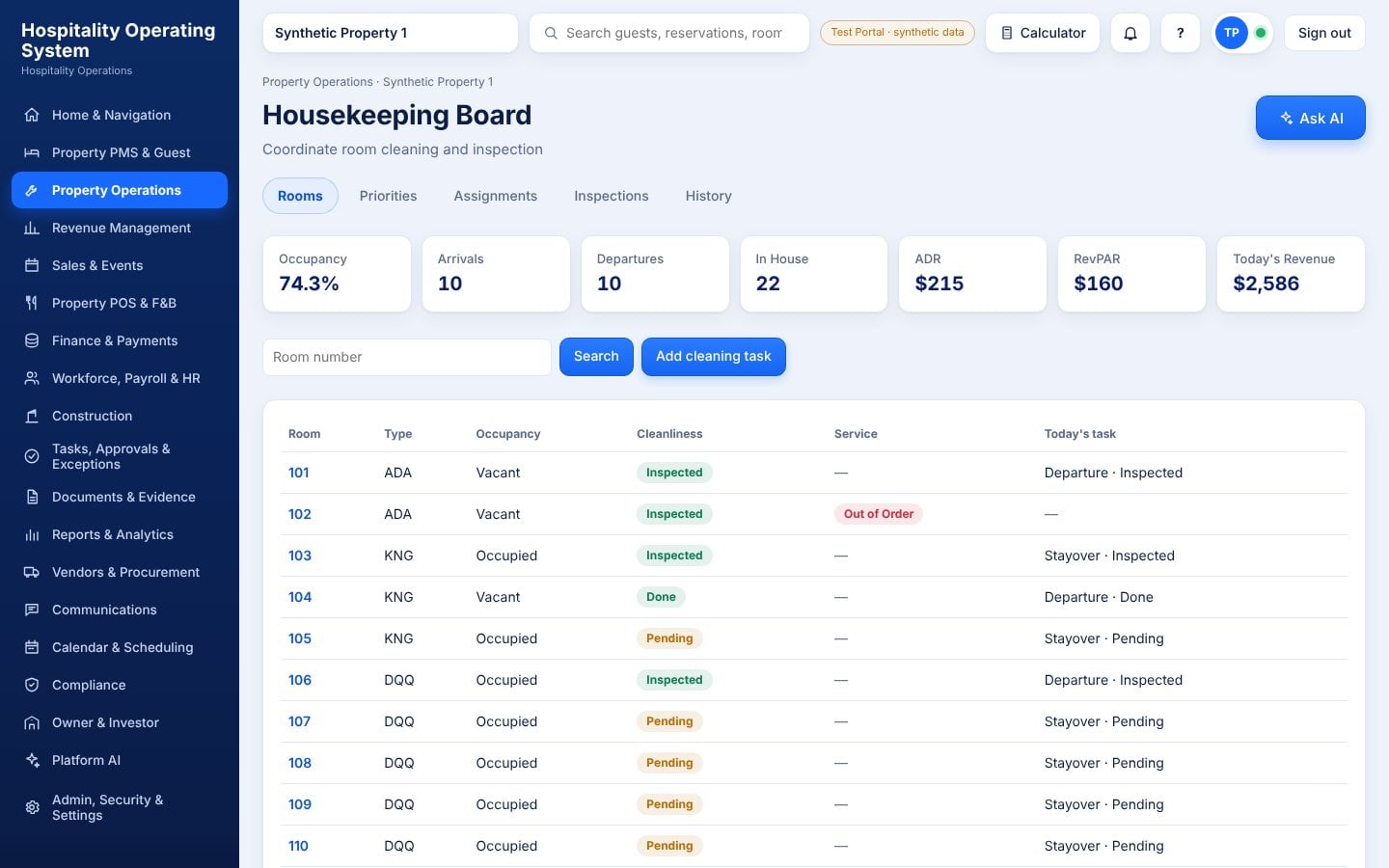Image resolution: width=1389 pixels, height=868 pixels.
Task: Click "Departure · Done" task text
Action: (1099, 597)
